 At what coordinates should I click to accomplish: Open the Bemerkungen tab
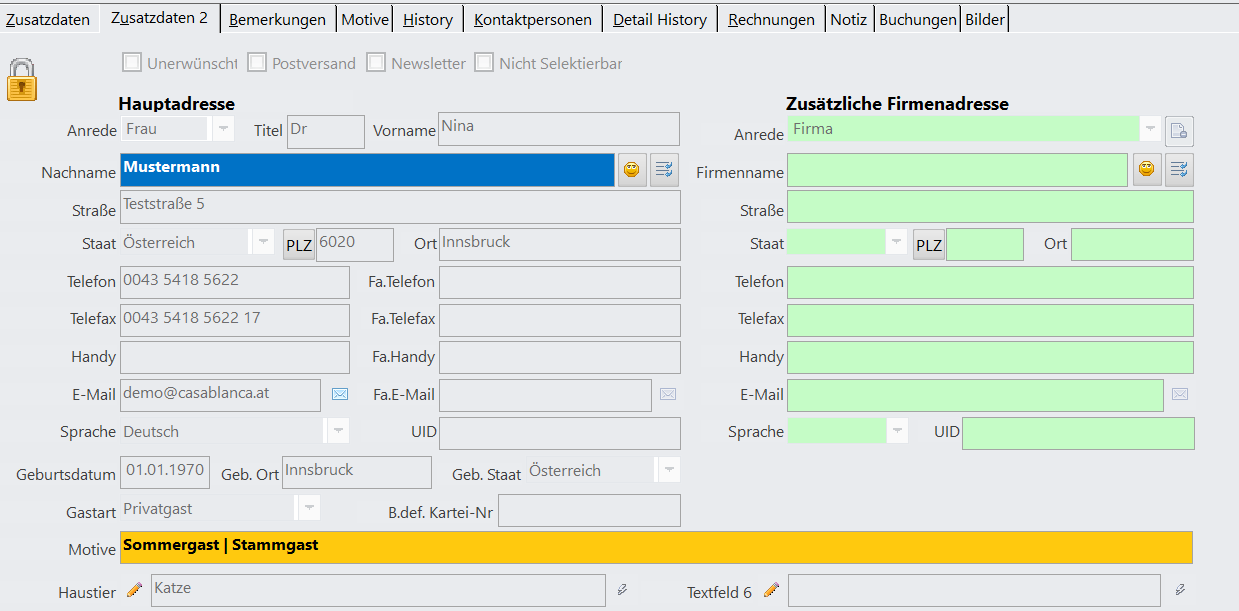point(278,20)
